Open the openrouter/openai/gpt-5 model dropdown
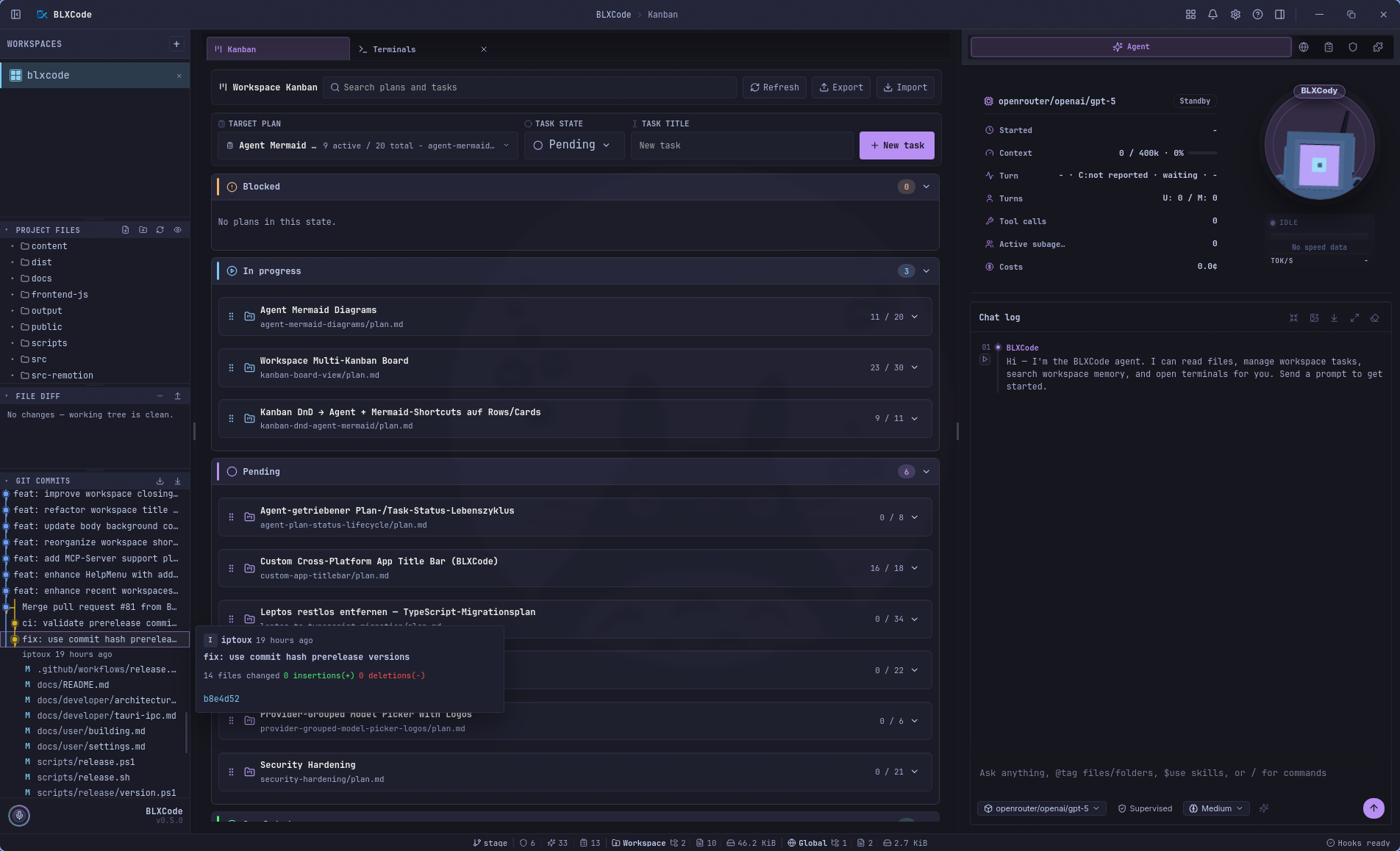Viewport: 1400px width, 851px height. 1042,808
